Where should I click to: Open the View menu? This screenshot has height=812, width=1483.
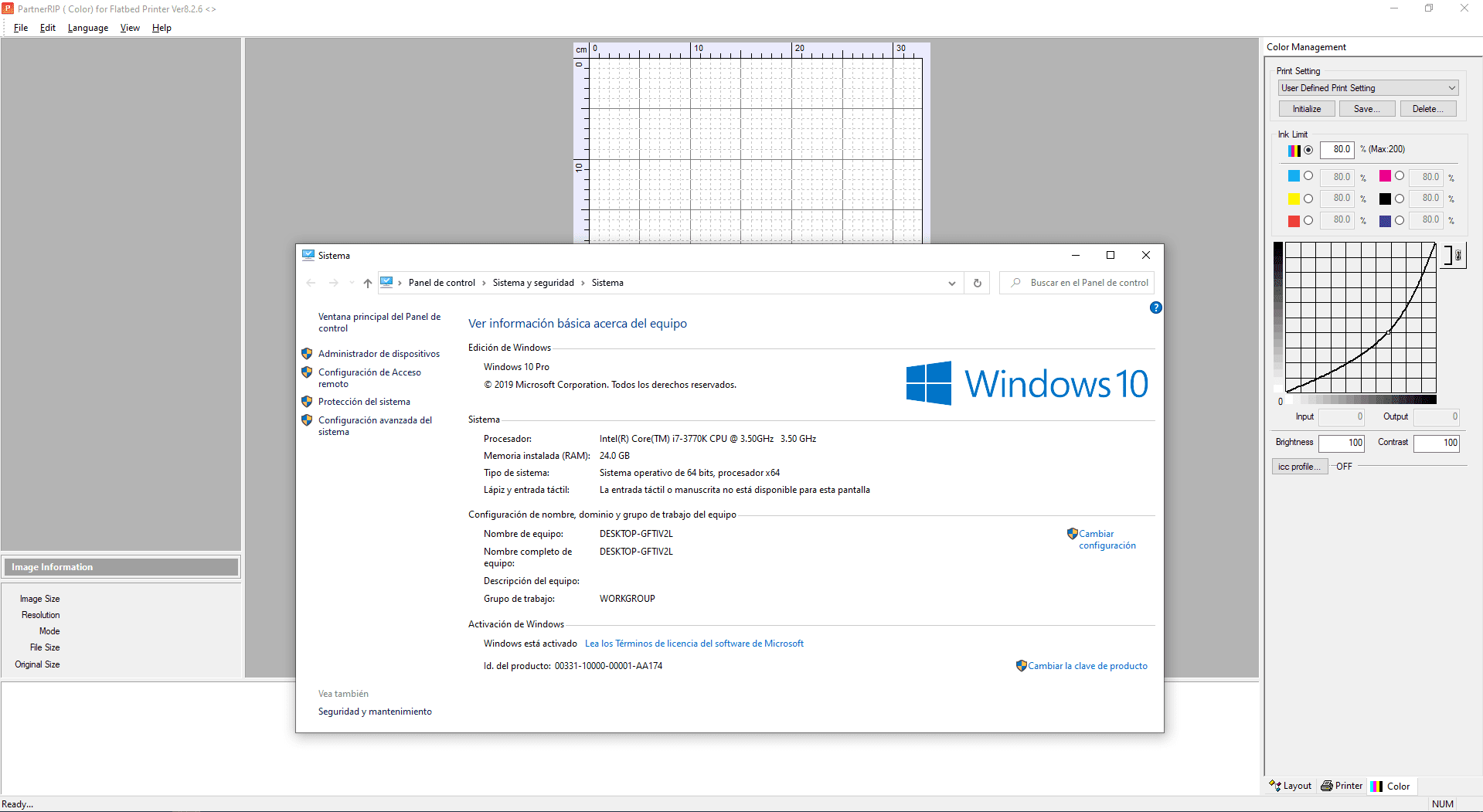coord(129,28)
